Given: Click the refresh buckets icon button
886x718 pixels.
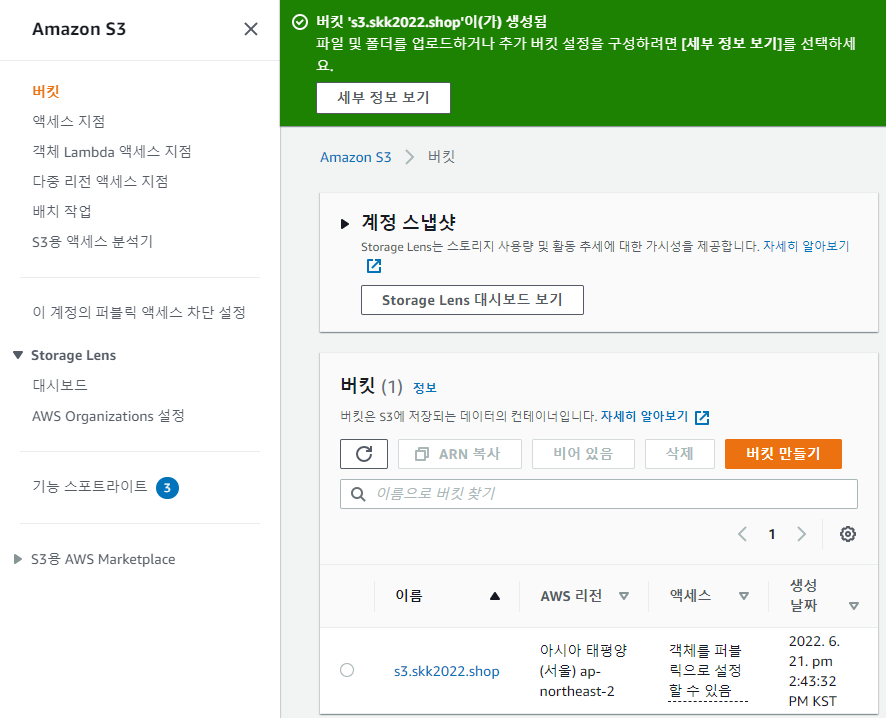Looking at the screenshot, I should [364, 454].
